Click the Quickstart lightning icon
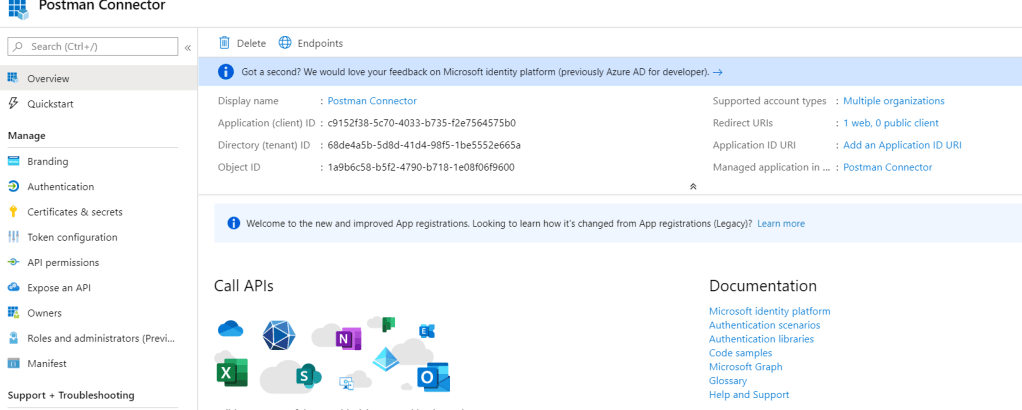 14,104
